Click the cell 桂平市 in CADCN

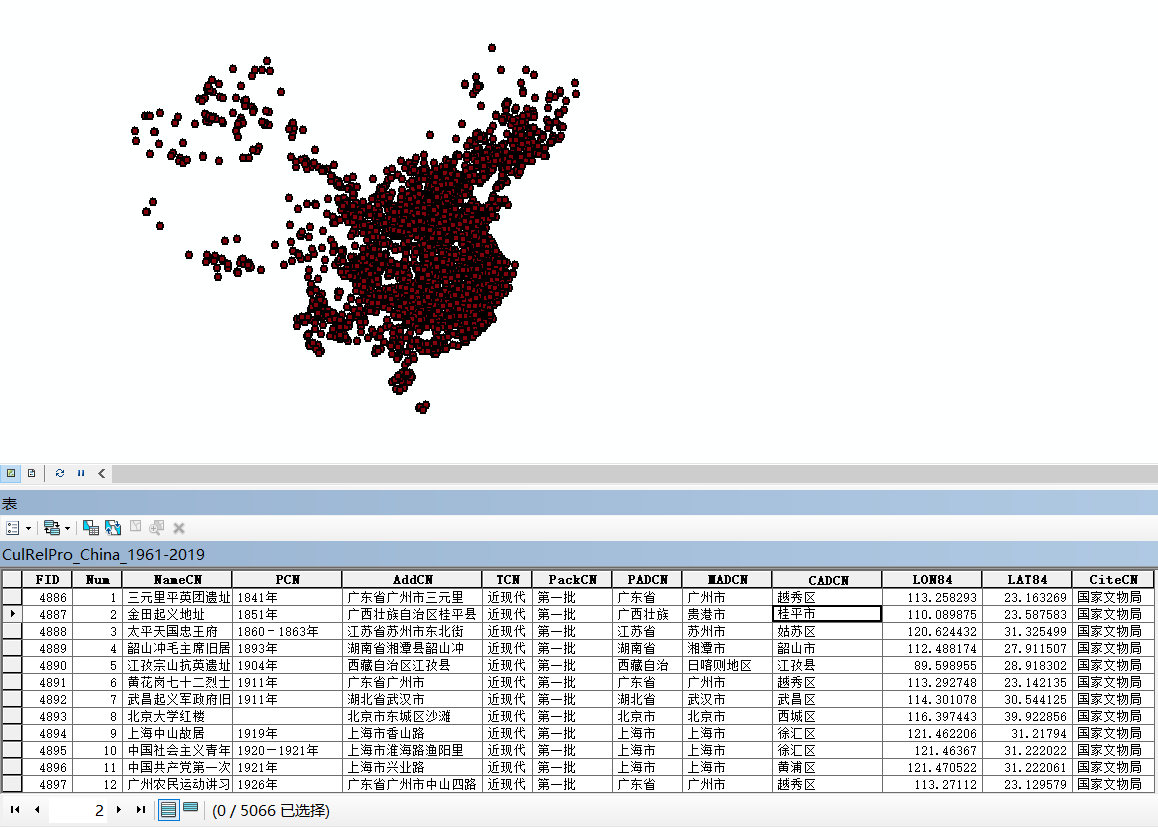827,614
